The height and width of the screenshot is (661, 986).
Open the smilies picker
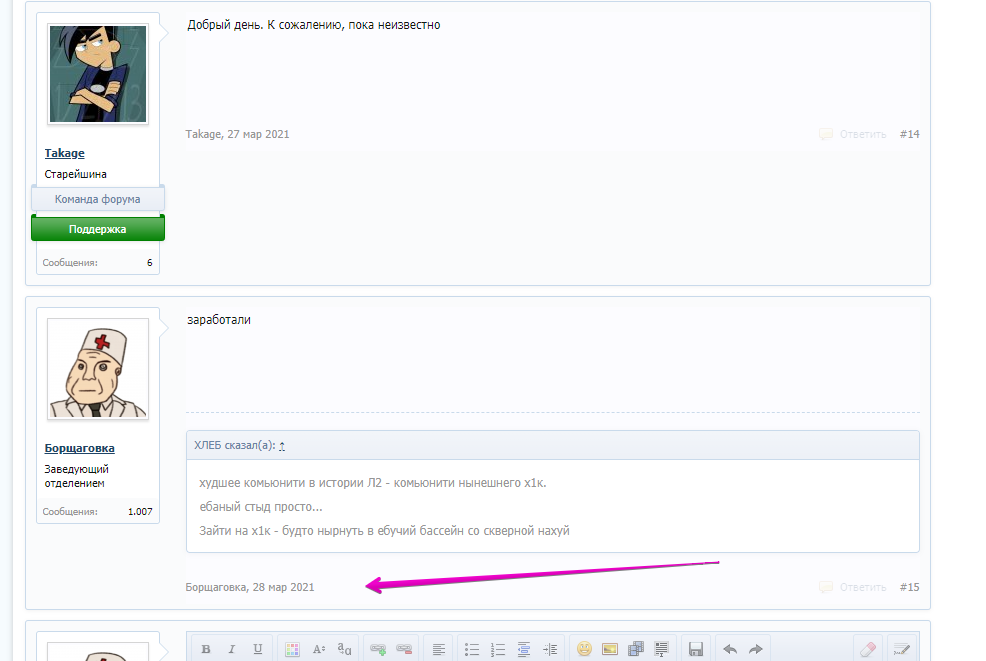584,649
